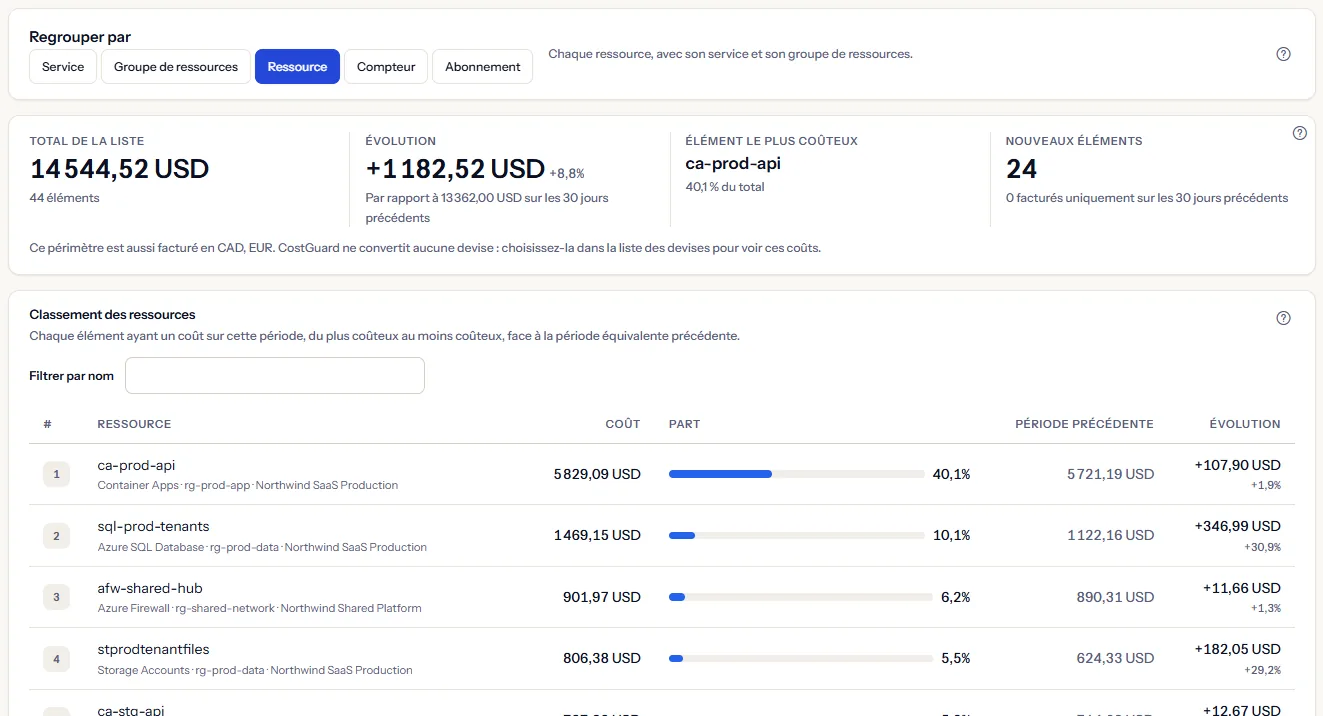Click the total "14 544,52 USD" figure
Viewport: 1323px width, 716px height.
pyautogui.click(x=119, y=169)
